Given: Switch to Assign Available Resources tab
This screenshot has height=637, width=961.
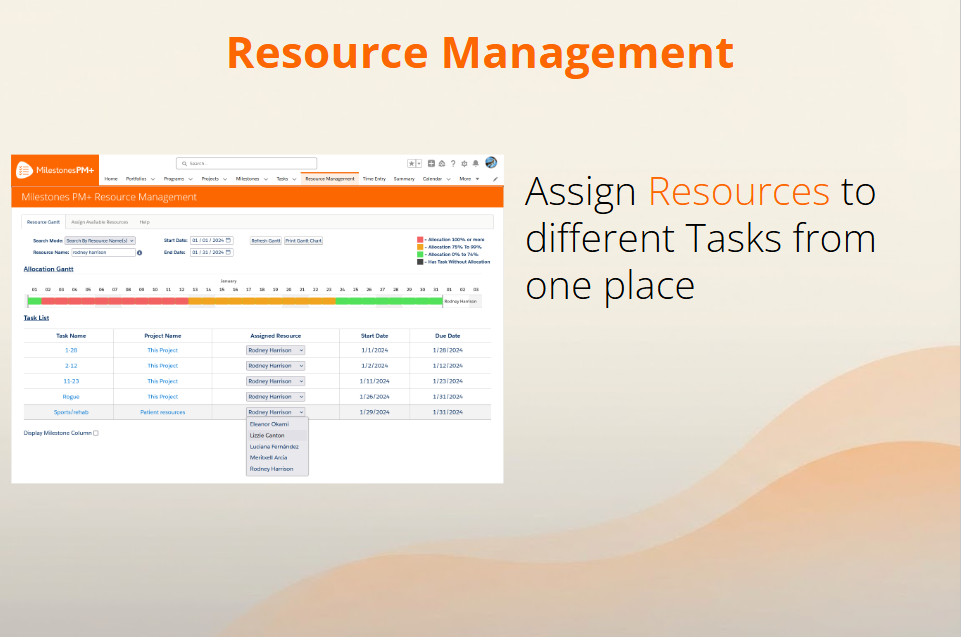Looking at the screenshot, I should tap(99, 221).
